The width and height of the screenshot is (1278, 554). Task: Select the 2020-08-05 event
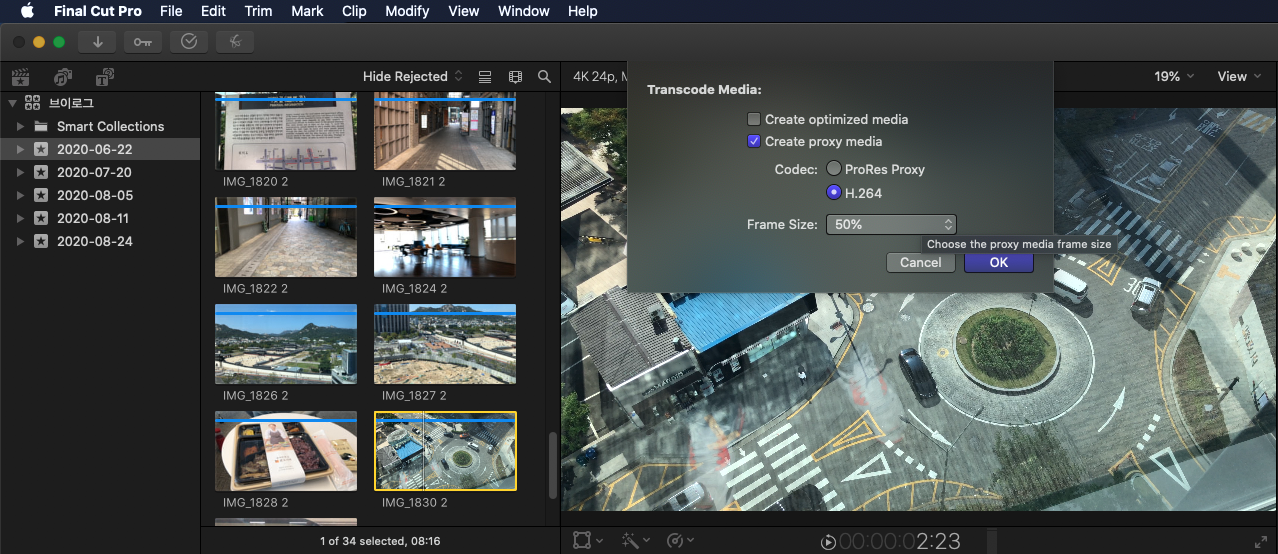100,195
